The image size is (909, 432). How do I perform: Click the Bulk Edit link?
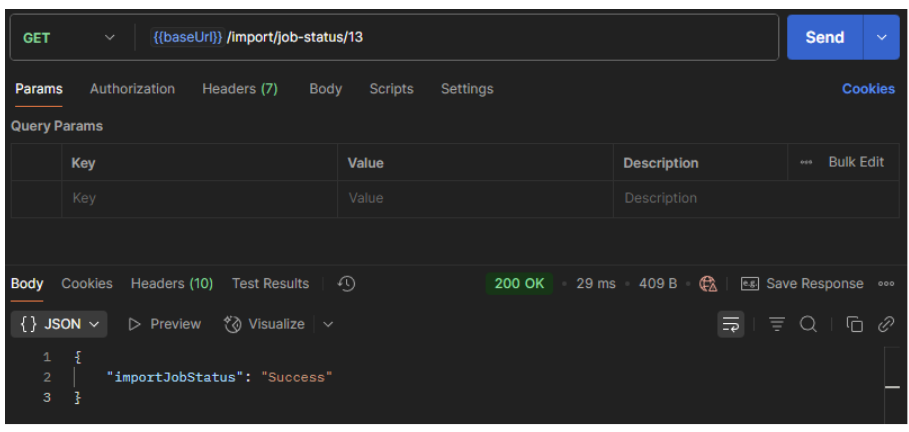[x=856, y=162]
